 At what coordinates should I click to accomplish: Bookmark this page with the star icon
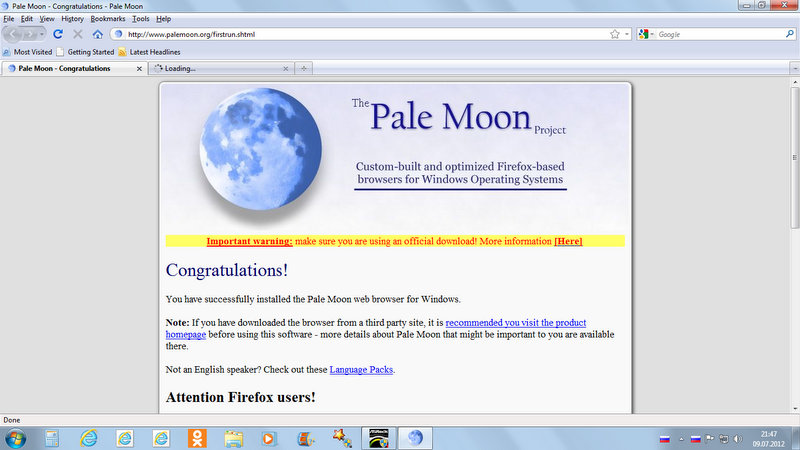(x=614, y=34)
